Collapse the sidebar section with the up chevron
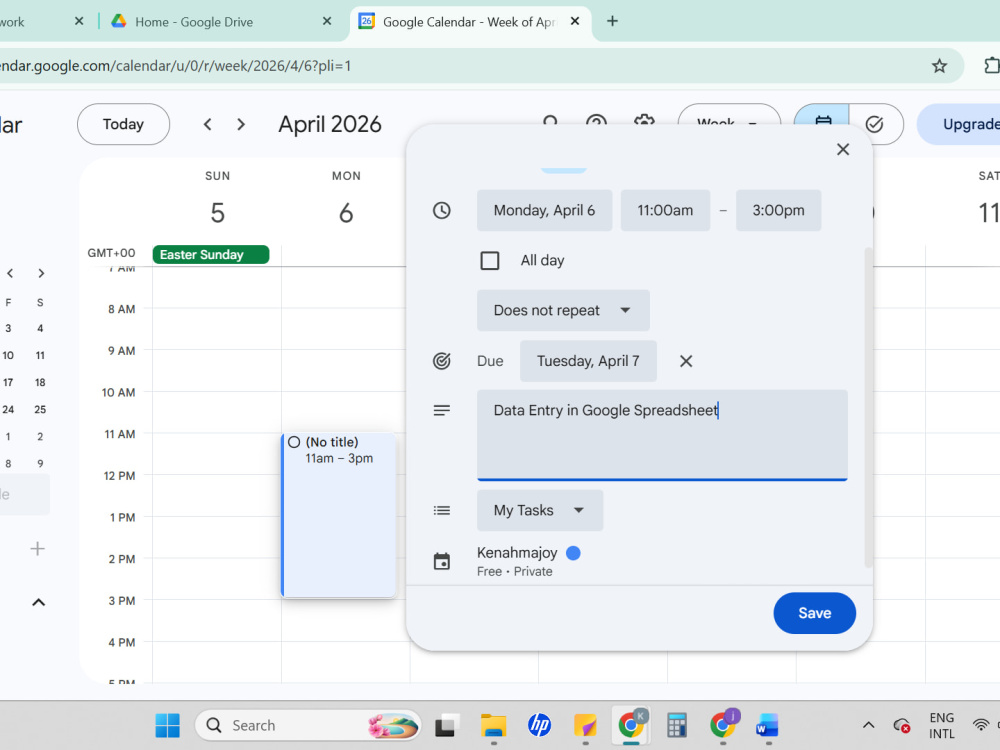The width and height of the screenshot is (1000, 750). [x=38, y=602]
